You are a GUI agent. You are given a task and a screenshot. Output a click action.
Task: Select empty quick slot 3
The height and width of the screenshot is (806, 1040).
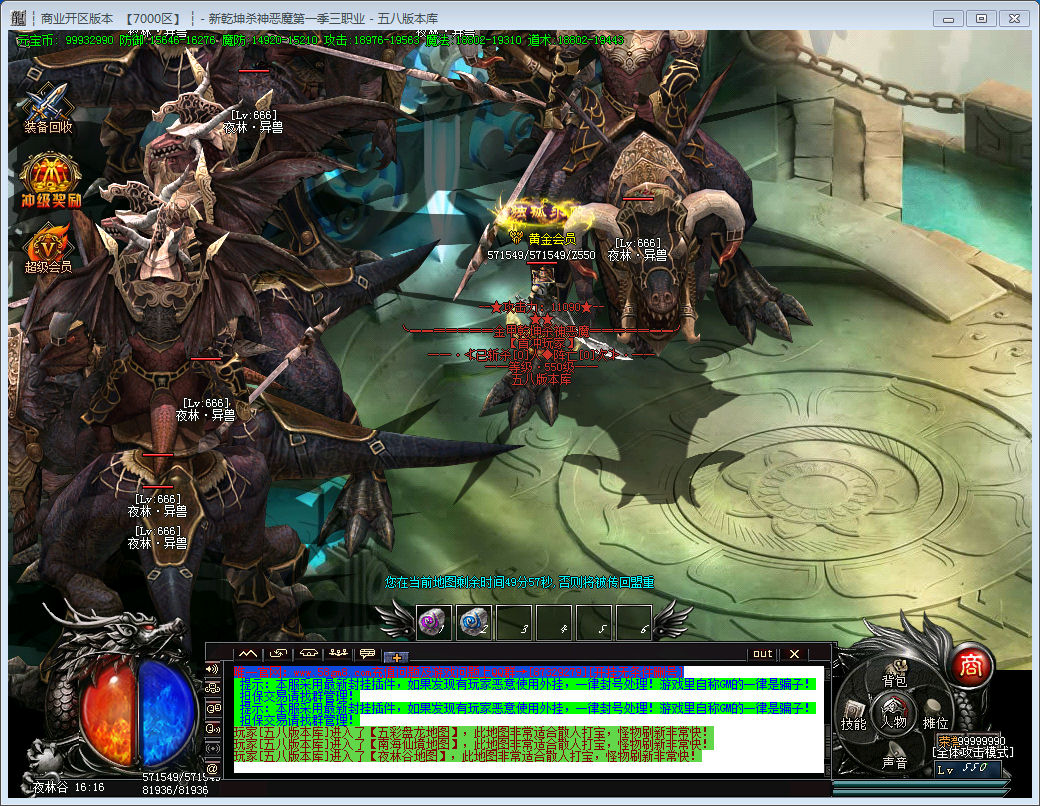pos(514,622)
